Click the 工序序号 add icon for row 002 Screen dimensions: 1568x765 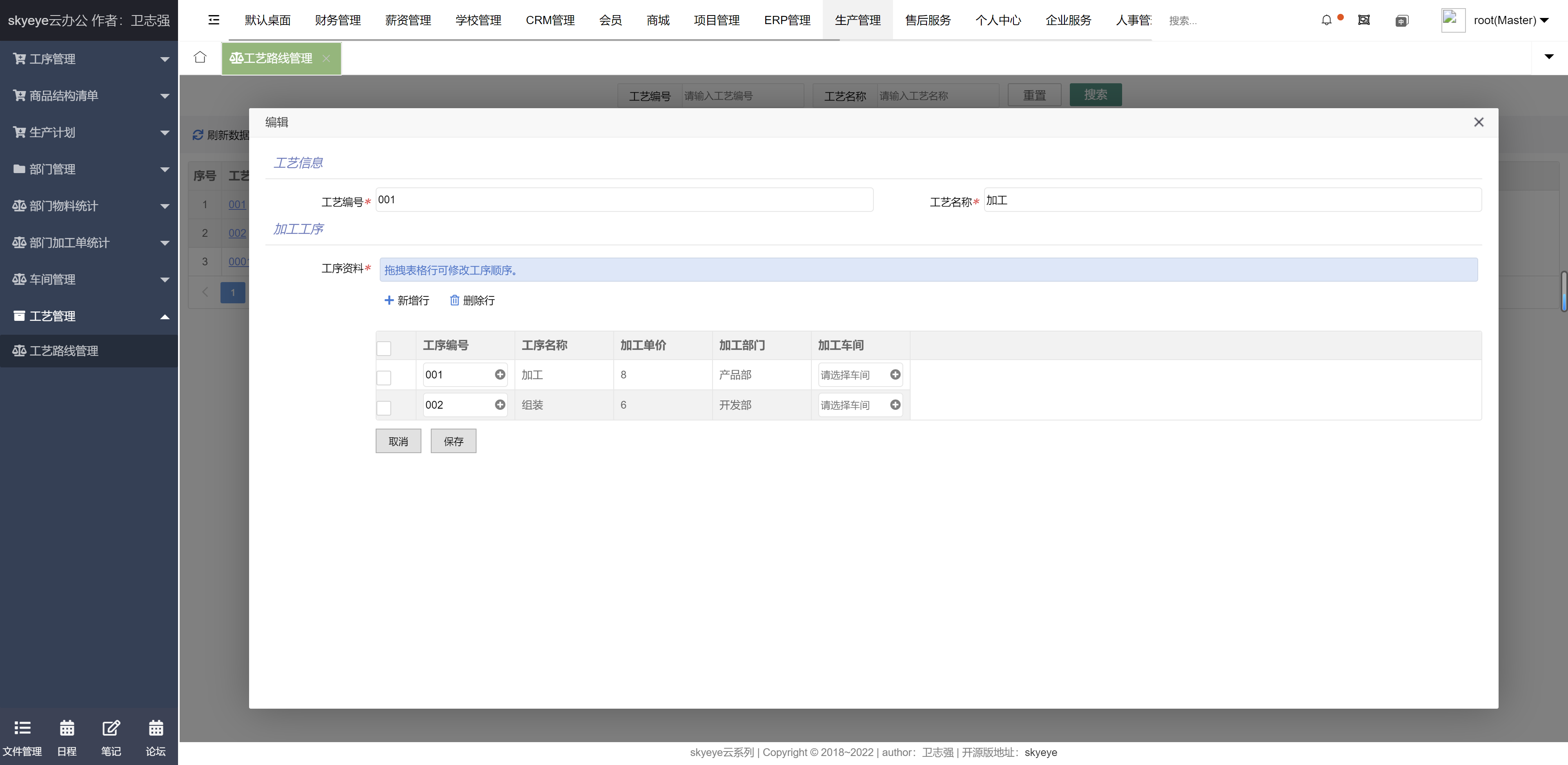pos(501,405)
